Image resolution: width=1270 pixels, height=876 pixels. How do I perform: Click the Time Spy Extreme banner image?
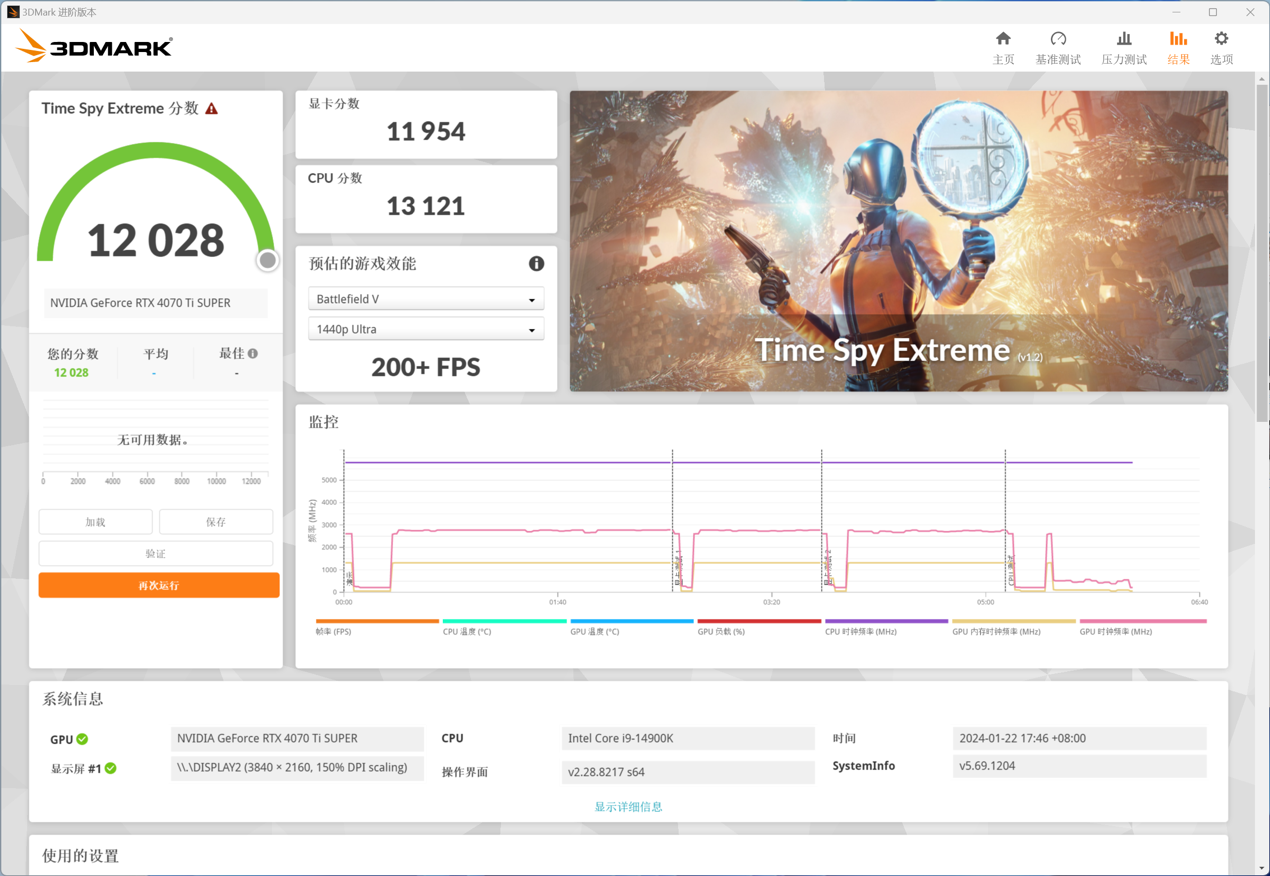click(898, 241)
